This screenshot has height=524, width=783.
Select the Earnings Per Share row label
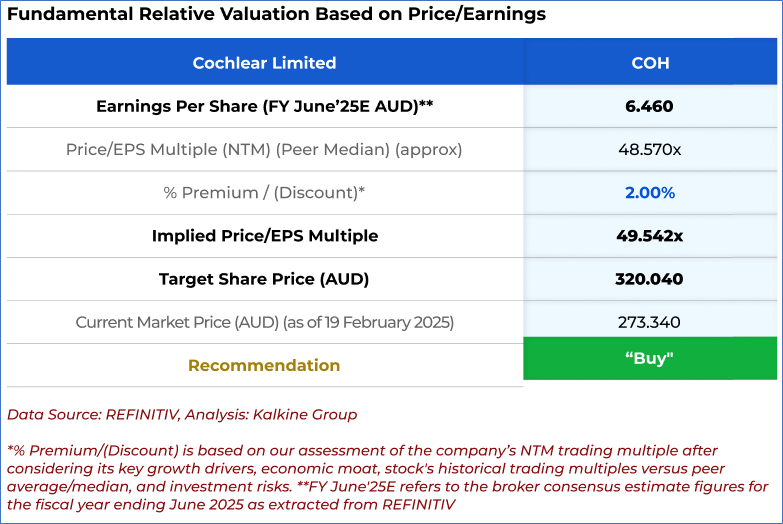(264, 106)
